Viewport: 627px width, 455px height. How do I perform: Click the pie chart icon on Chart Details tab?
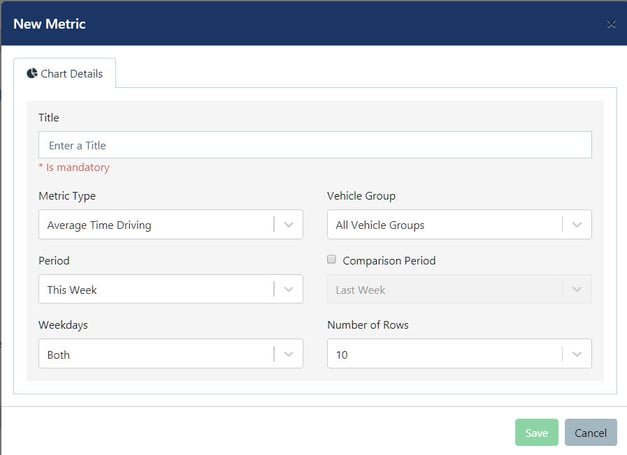tap(32, 73)
